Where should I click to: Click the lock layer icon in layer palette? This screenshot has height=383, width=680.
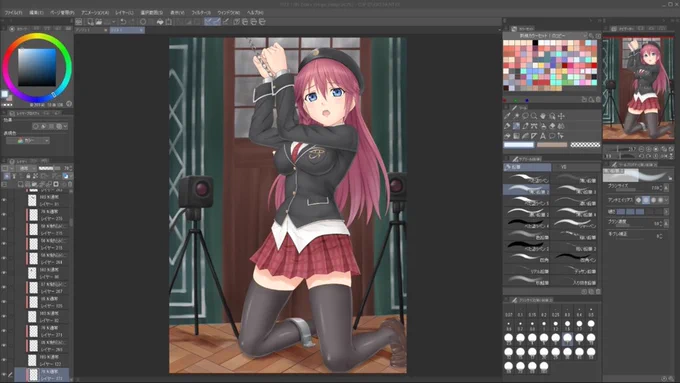(28, 176)
